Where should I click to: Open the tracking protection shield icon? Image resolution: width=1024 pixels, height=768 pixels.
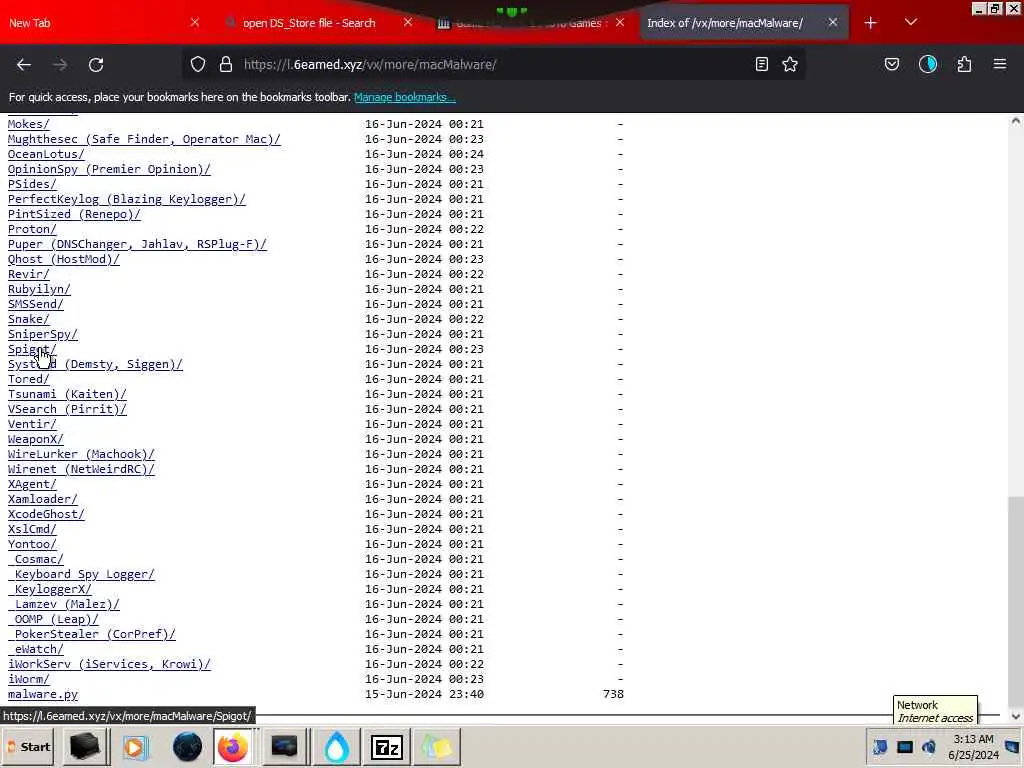click(198, 64)
